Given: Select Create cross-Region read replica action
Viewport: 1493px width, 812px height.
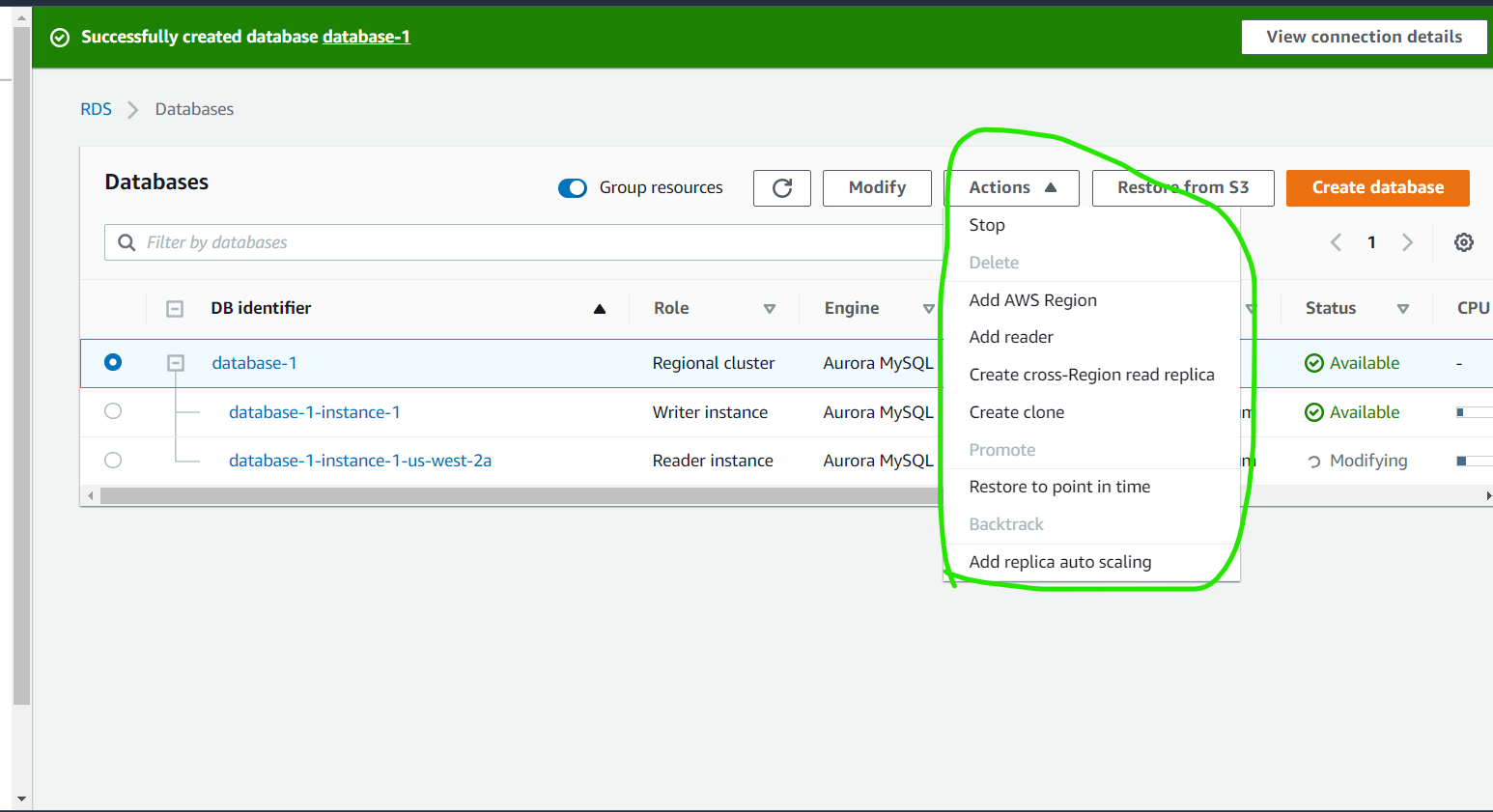Looking at the screenshot, I should pos(1091,374).
